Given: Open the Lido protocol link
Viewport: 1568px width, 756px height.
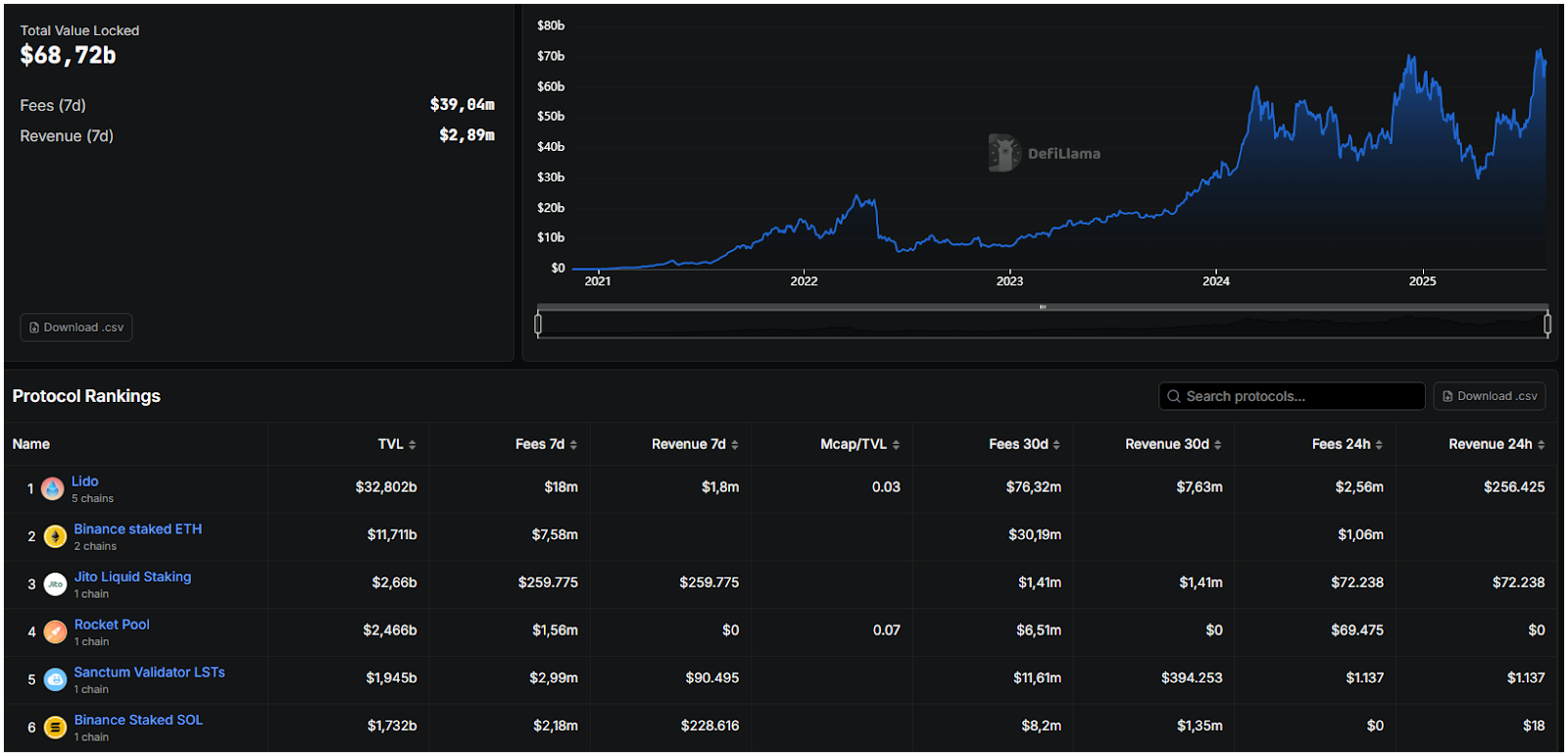Looking at the screenshot, I should click(85, 481).
